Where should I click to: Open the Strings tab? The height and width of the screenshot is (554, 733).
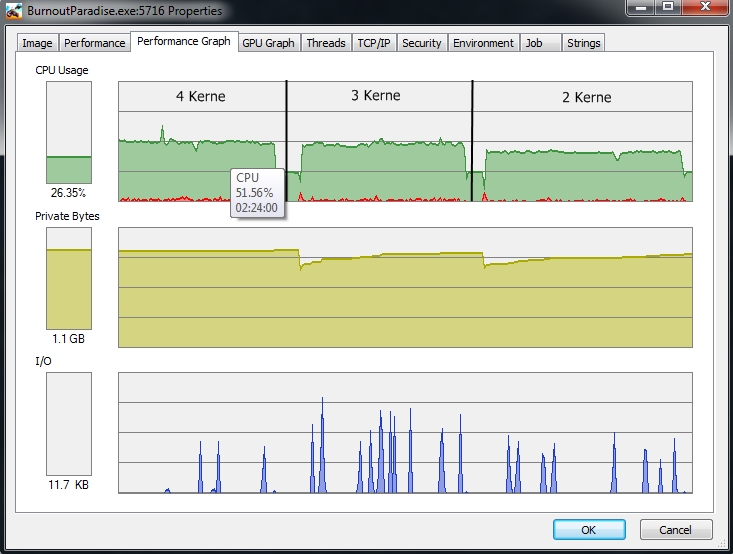[x=583, y=43]
